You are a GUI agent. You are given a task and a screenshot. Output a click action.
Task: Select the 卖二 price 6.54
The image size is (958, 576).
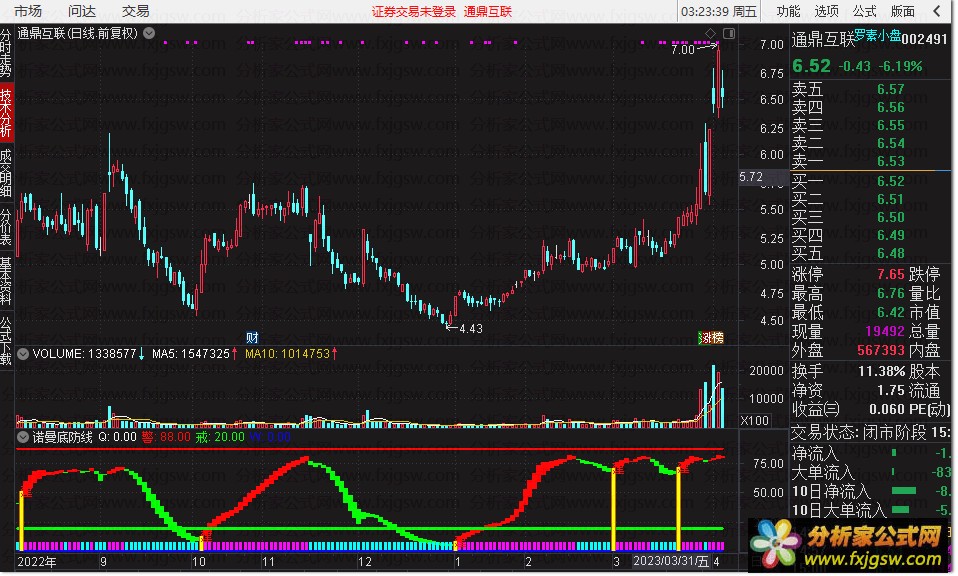(x=891, y=143)
